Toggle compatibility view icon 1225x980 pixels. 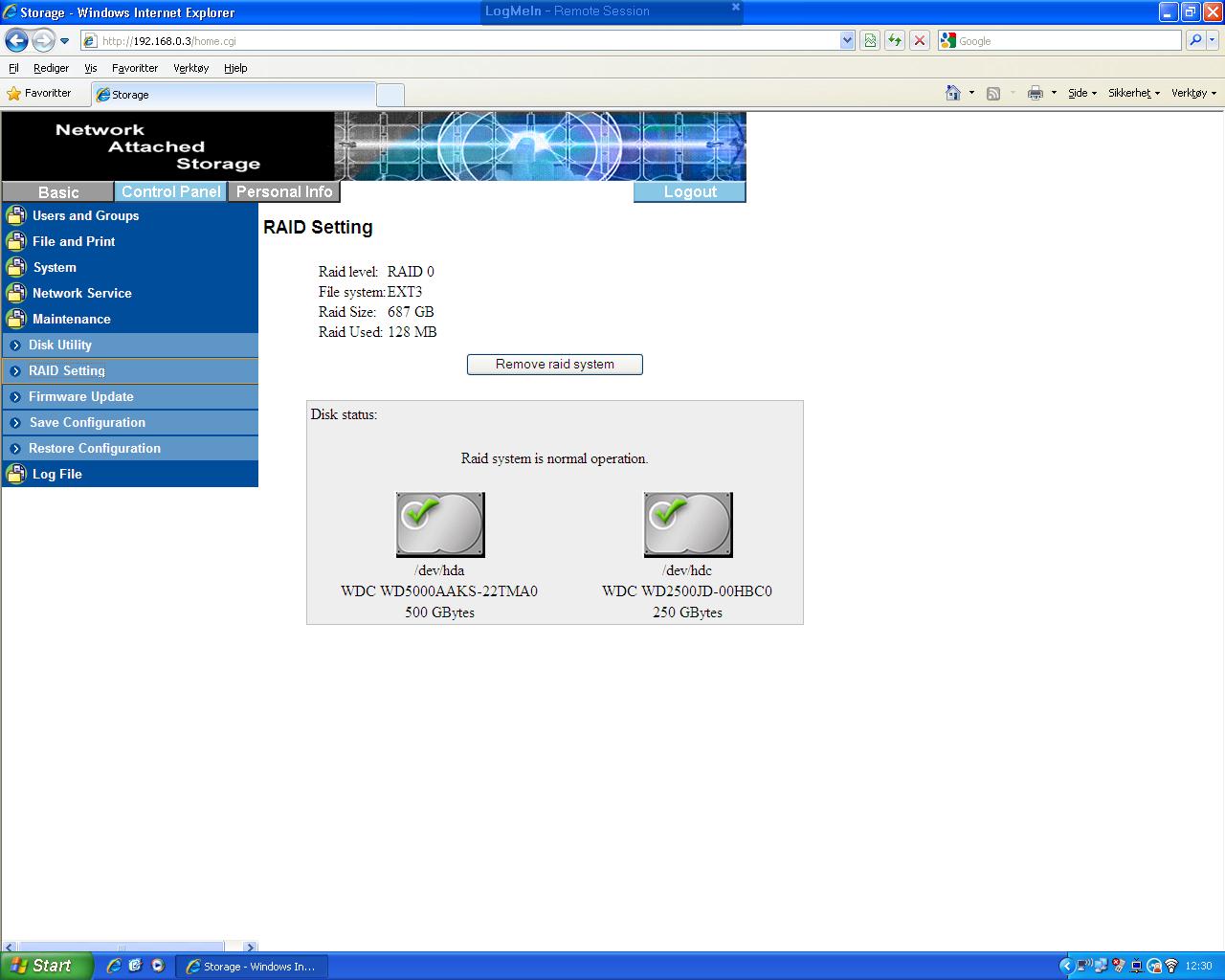pos(870,40)
